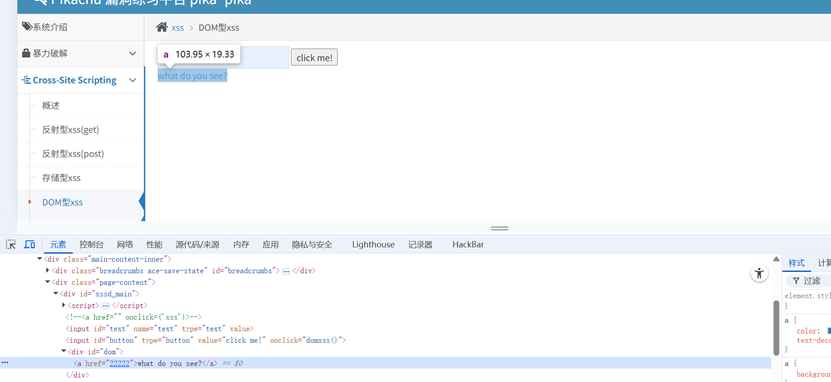Click the Cross-Site Scripting section icon
This screenshot has height=382, width=831.
(x=26, y=80)
